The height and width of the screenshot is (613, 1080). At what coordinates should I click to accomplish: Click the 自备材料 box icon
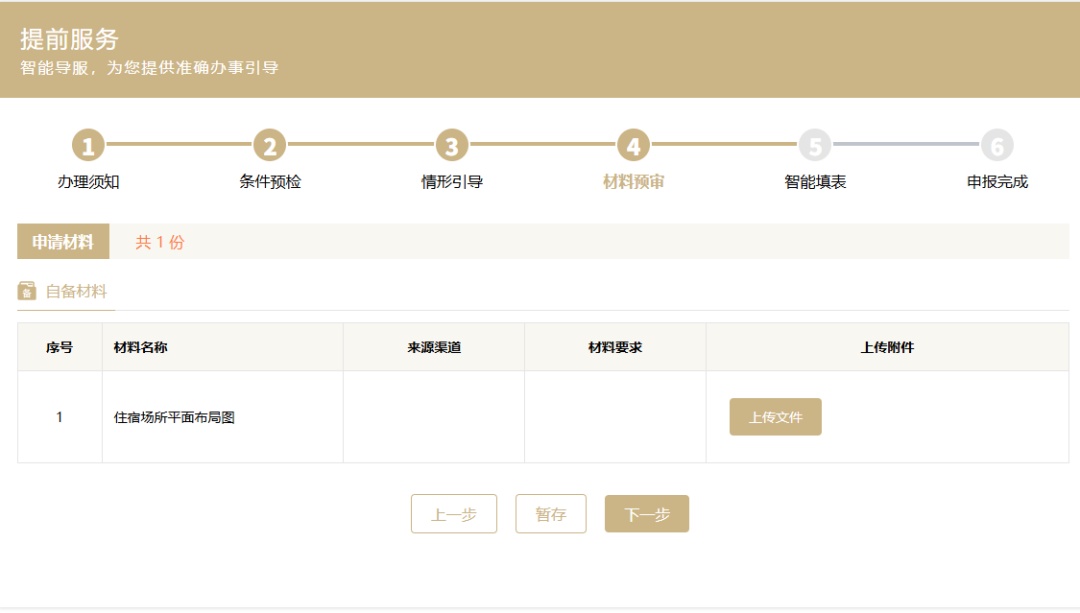click(x=27, y=291)
